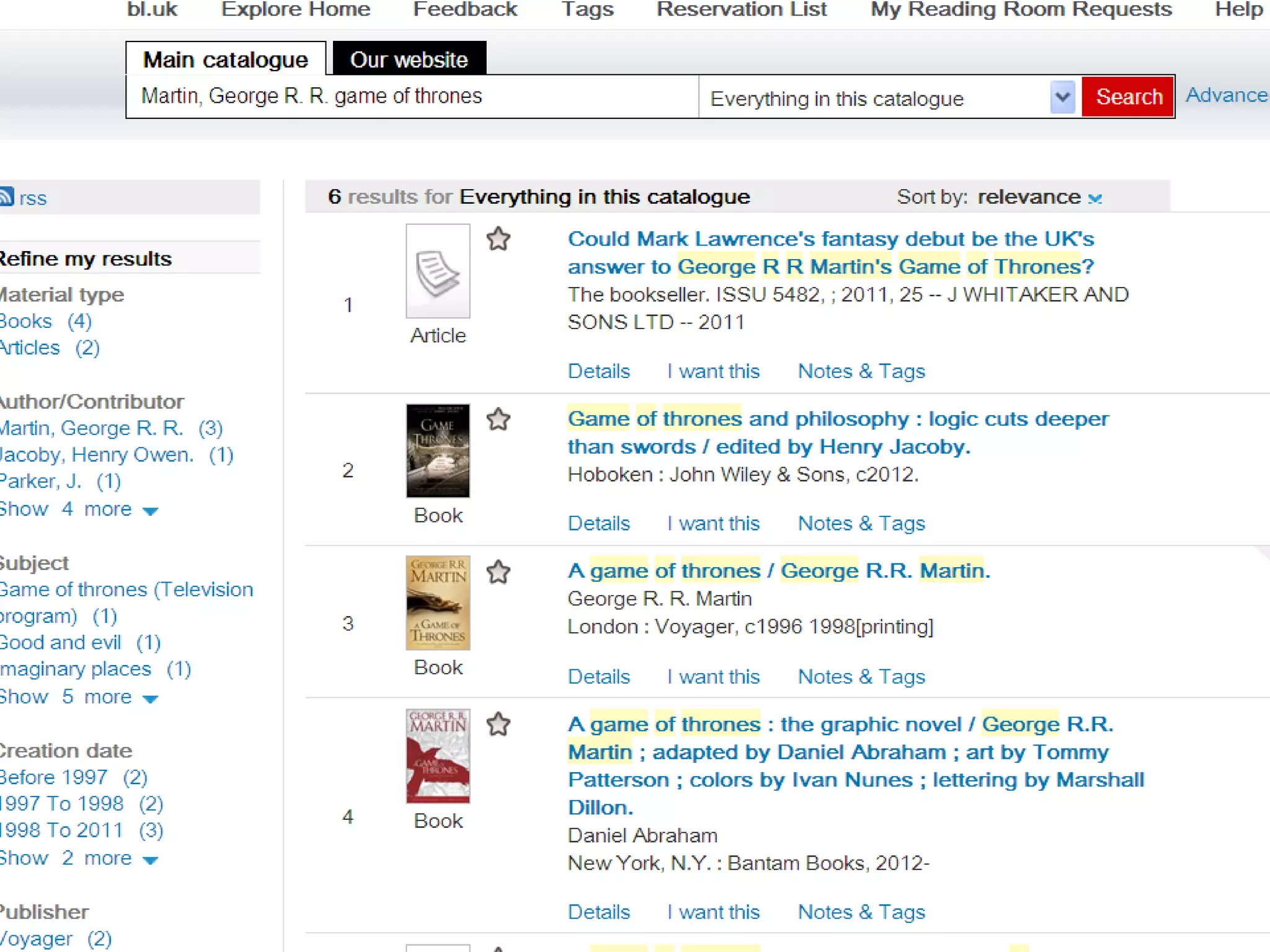The image size is (1270, 952).
Task: Expand Show 5 more subjects
Action: coord(79,697)
